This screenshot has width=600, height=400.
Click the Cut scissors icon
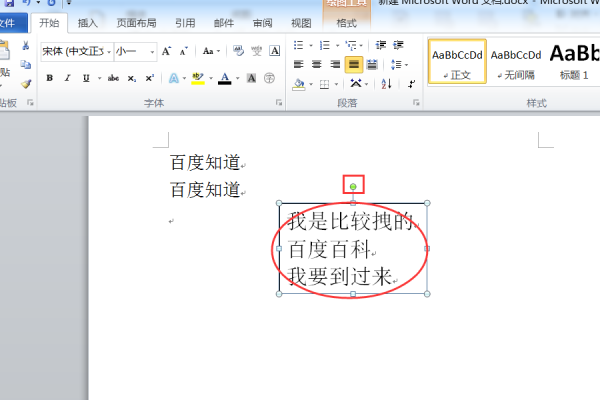click(x=26, y=46)
